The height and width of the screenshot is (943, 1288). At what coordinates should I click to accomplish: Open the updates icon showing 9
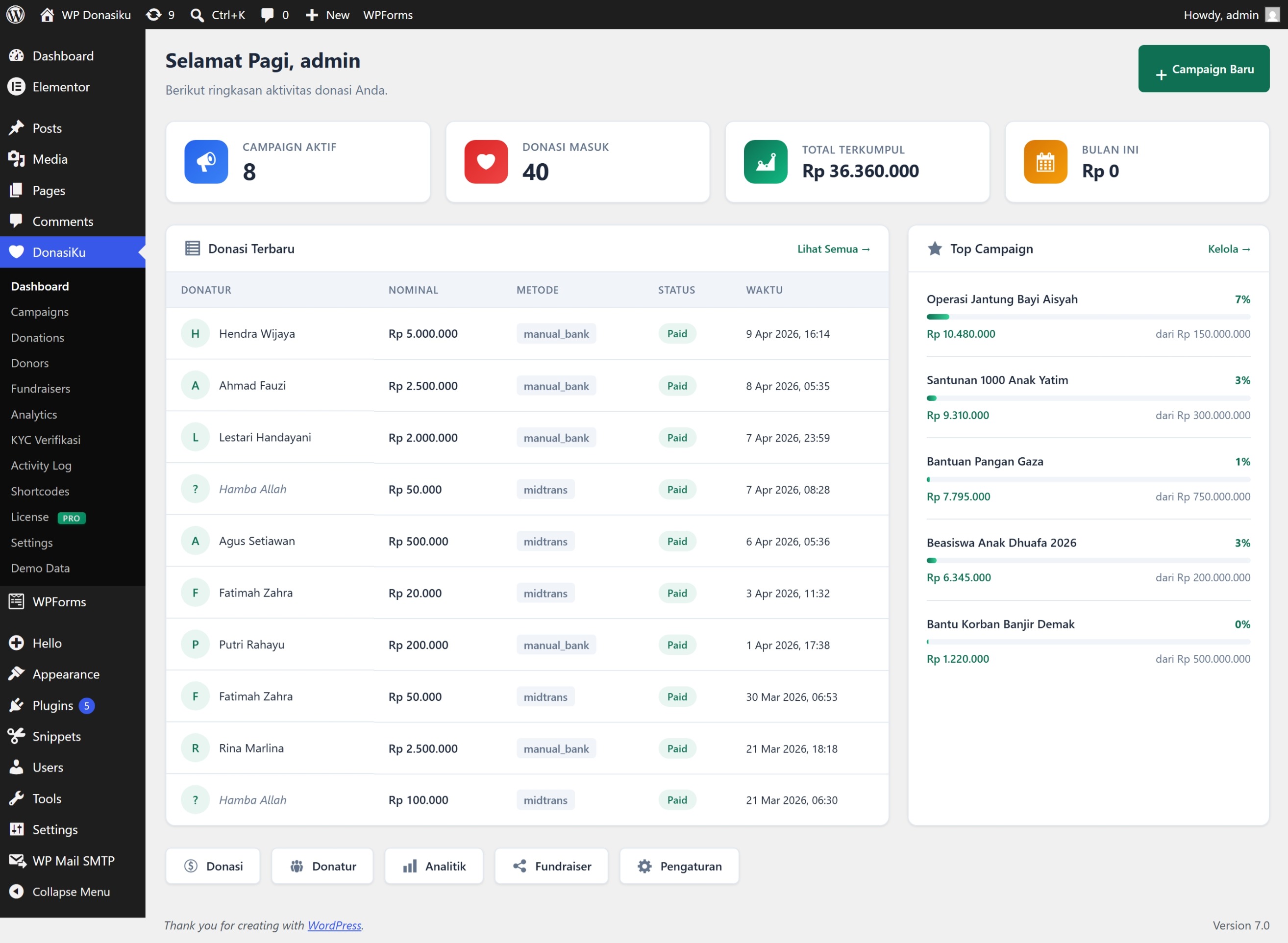[153, 14]
